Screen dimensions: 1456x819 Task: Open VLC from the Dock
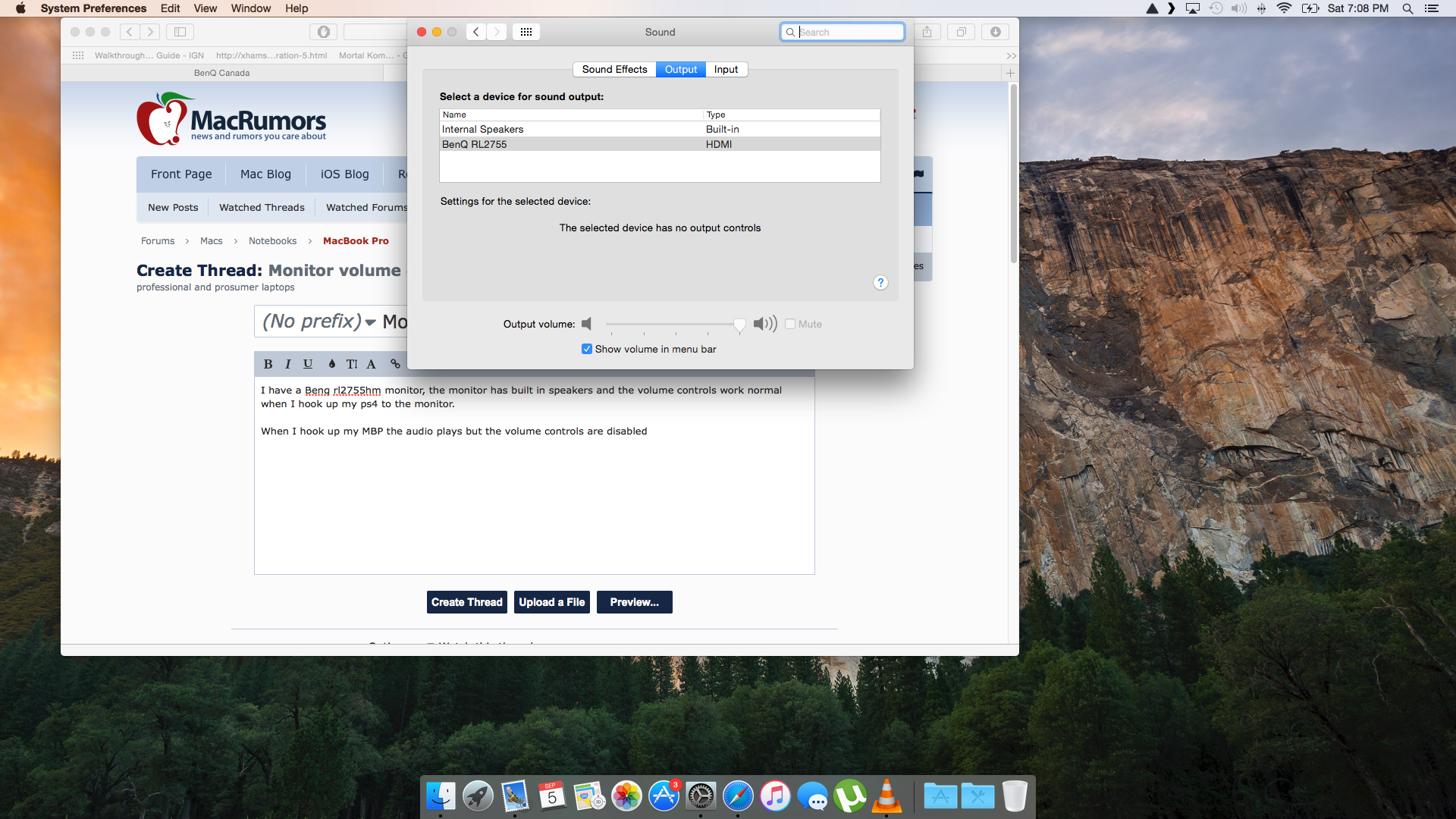point(886,796)
